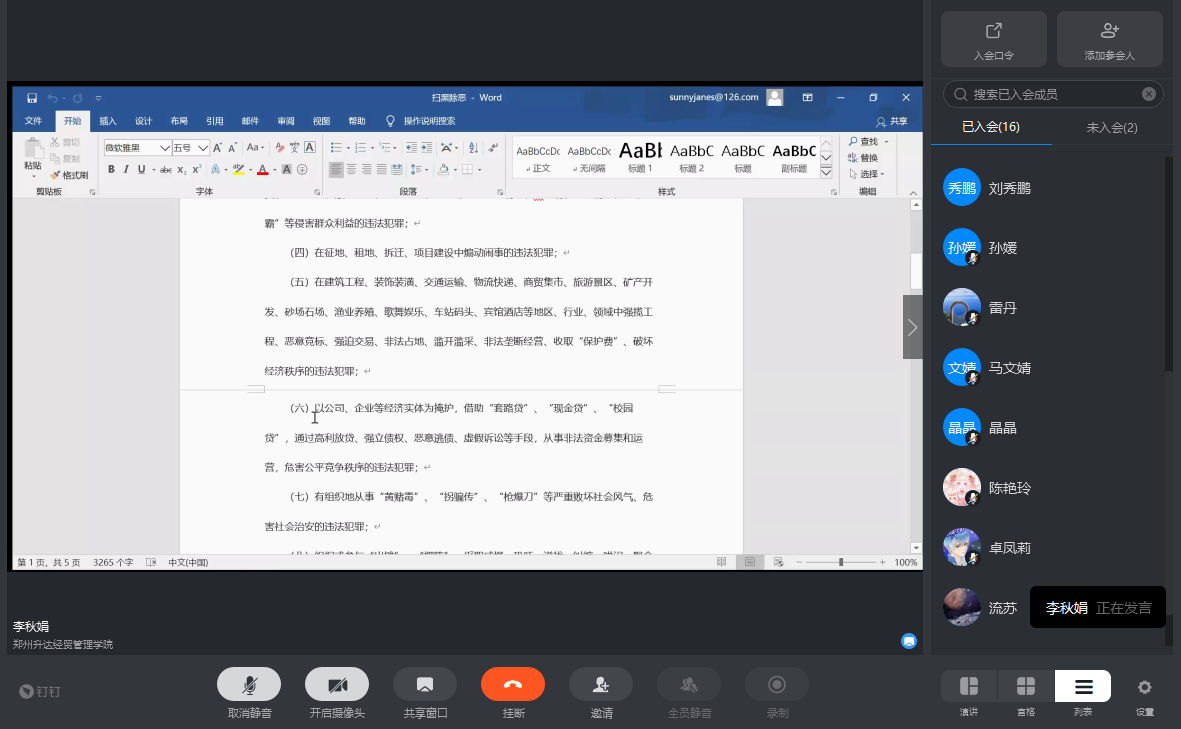Switch to 未入会(2) tab
Viewport: 1181px width, 729px height.
pos(1112,127)
